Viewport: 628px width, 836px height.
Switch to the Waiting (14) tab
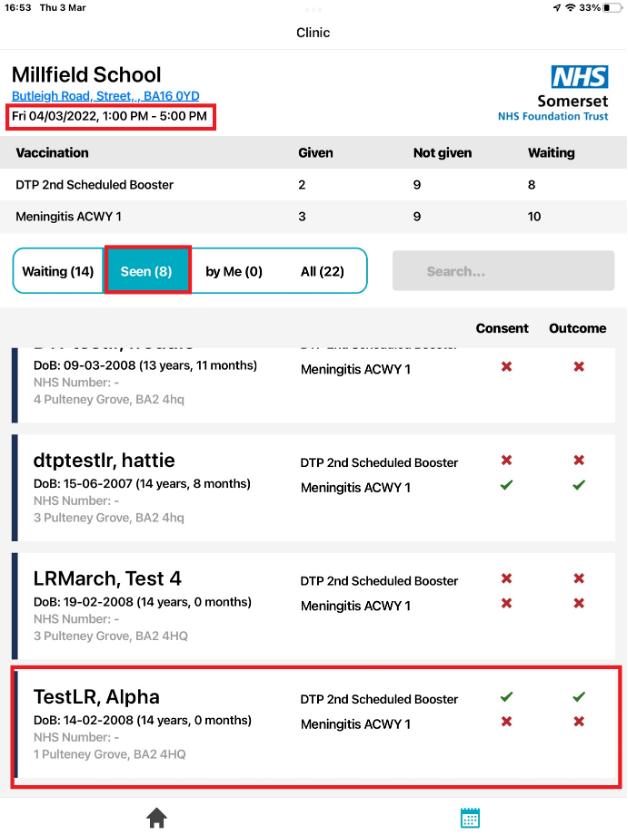(x=58, y=271)
